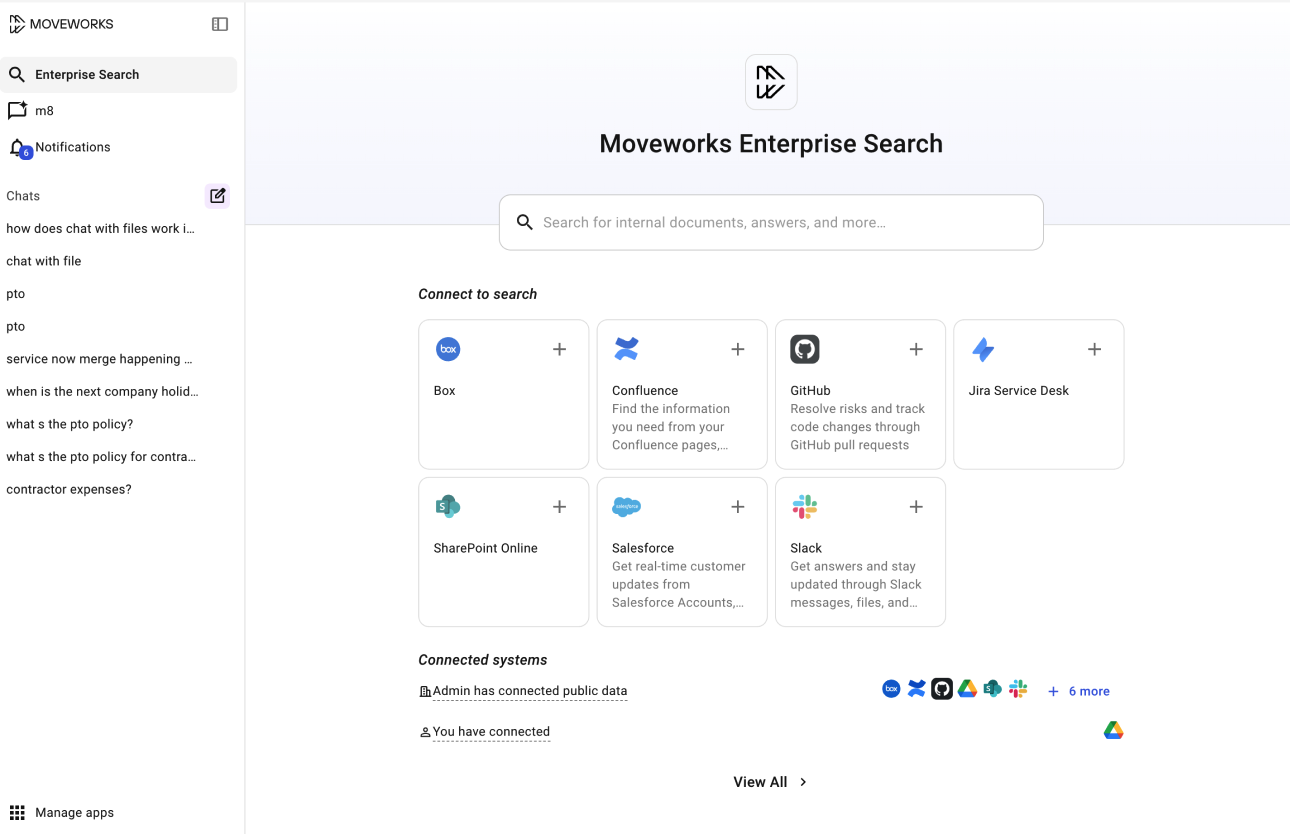Click the 'Chats' section label

(x=23, y=196)
